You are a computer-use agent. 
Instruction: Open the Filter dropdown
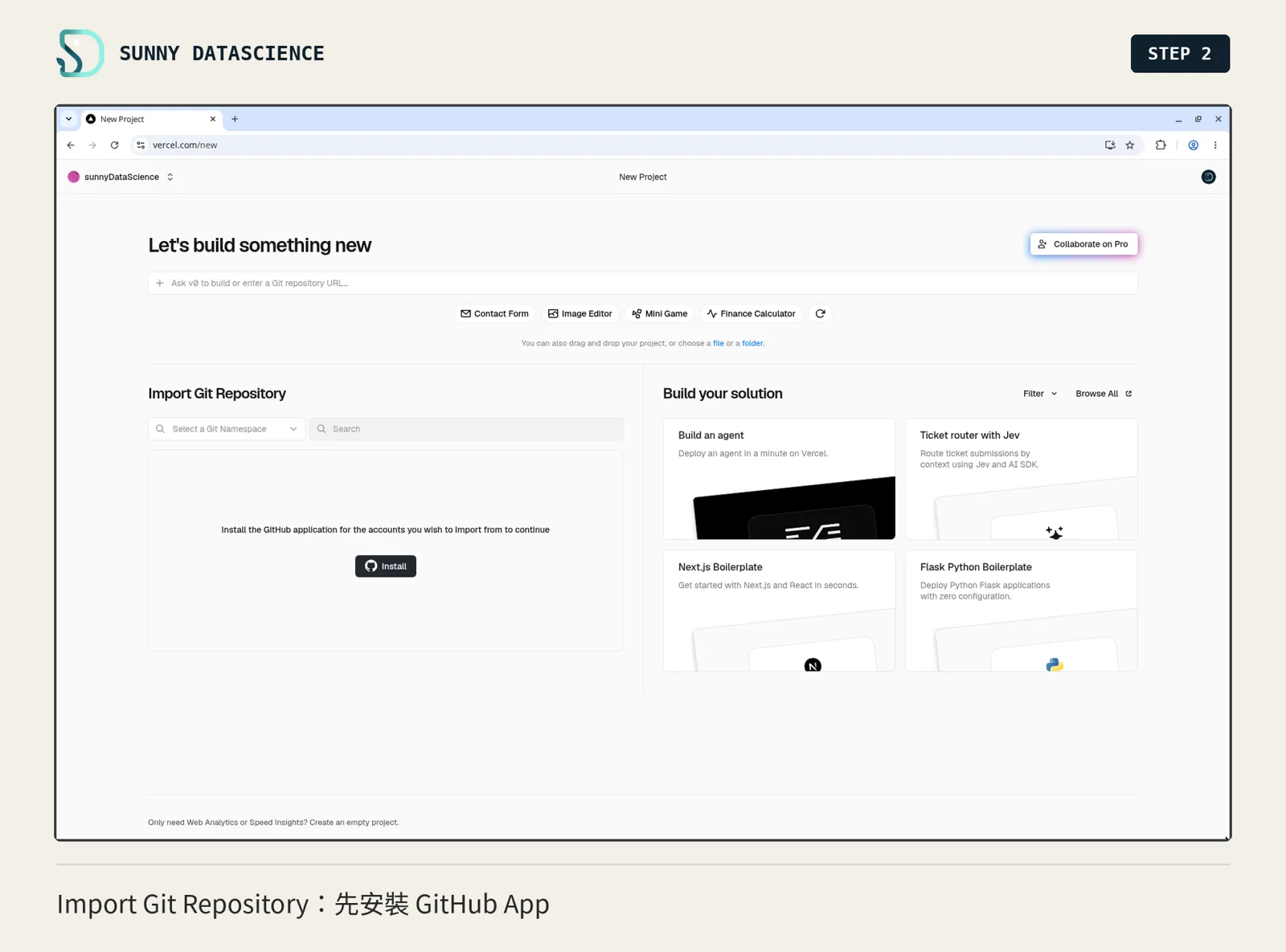pos(1040,394)
